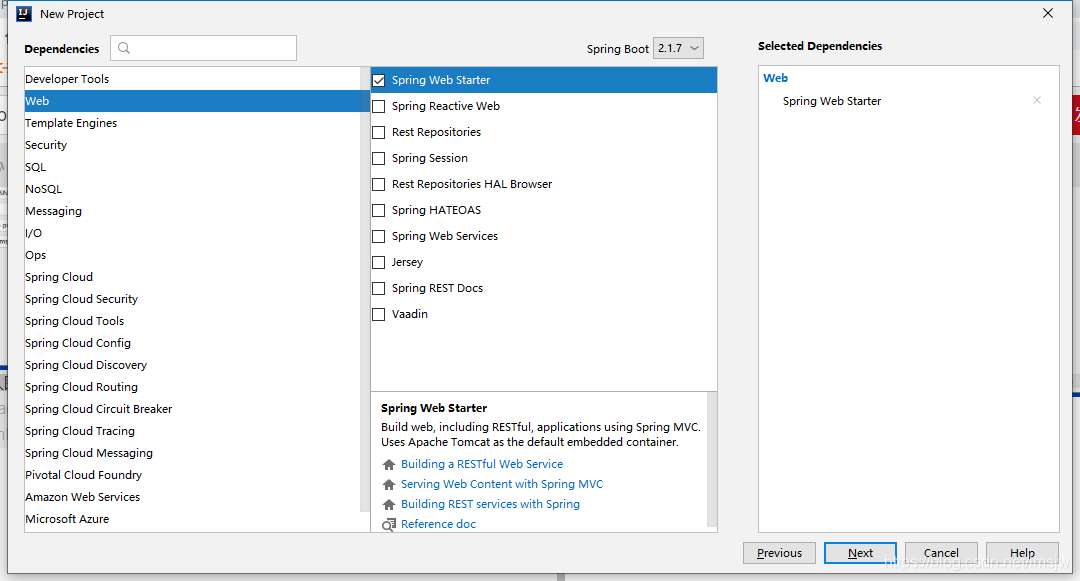Open the Reference doc link
This screenshot has height=581, width=1080.
coord(438,524)
